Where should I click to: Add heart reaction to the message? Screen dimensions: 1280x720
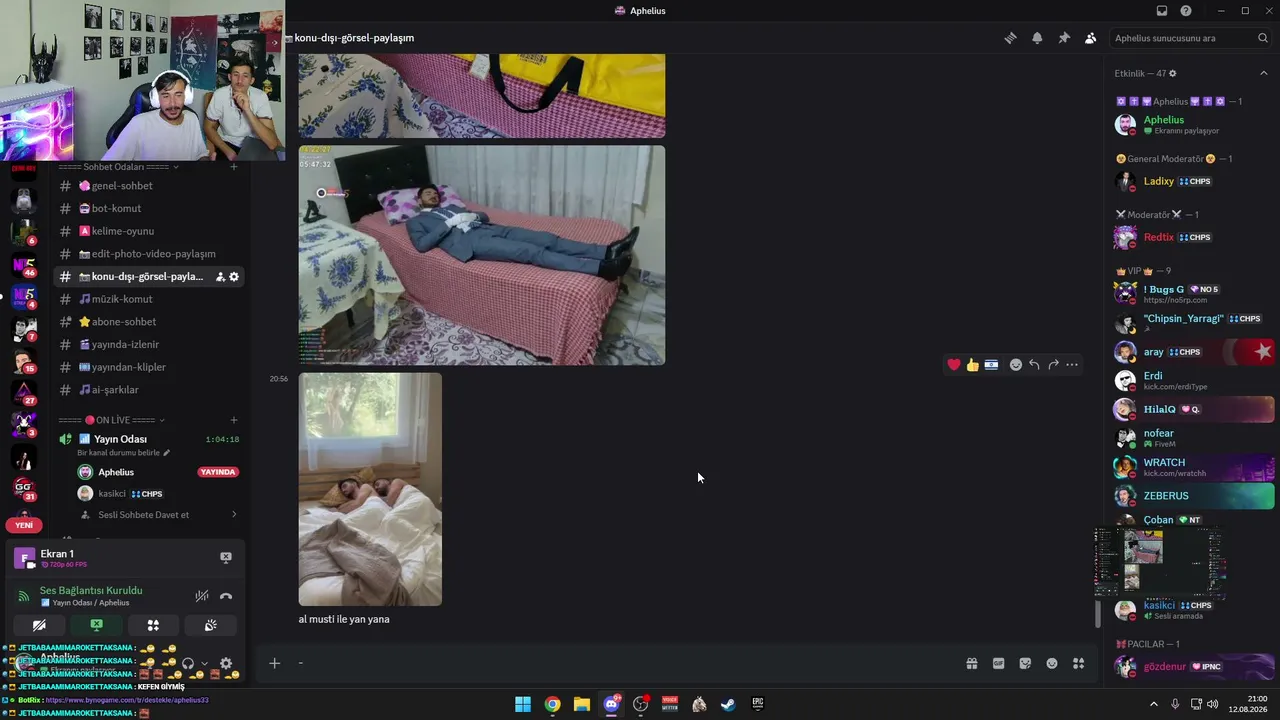point(954,365)
